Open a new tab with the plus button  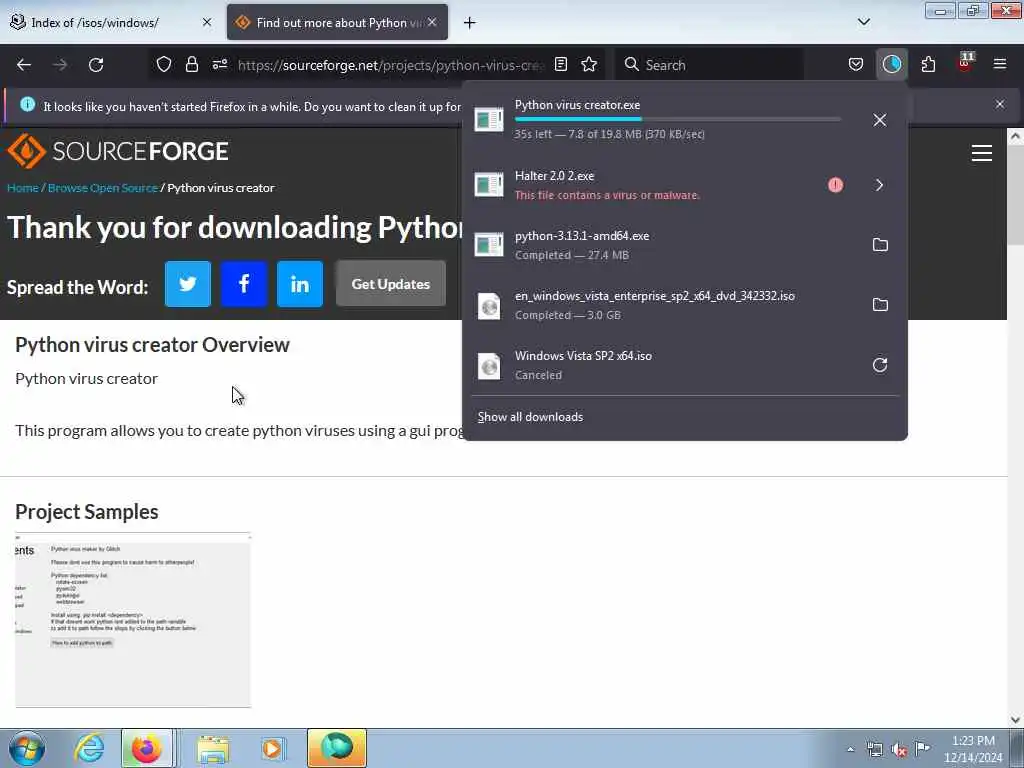click(470, 23)
